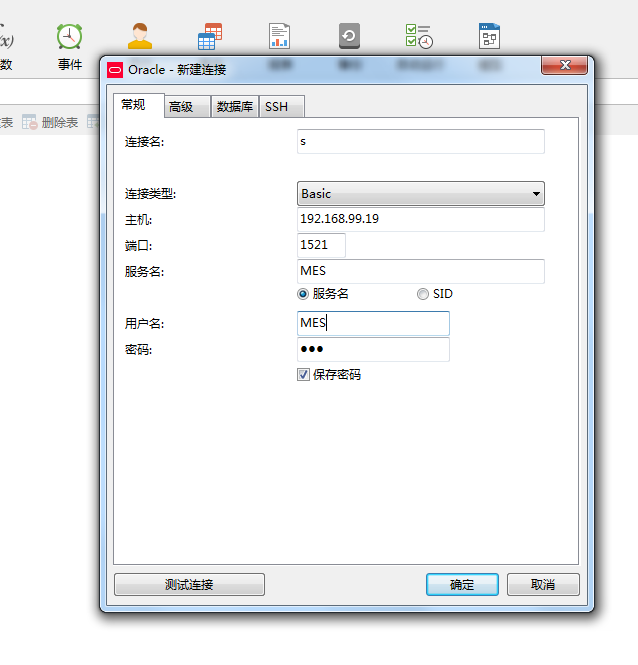Open the Query tables icon in the toolbar
This screenshot has height=665, width=638.
(210, 36)
